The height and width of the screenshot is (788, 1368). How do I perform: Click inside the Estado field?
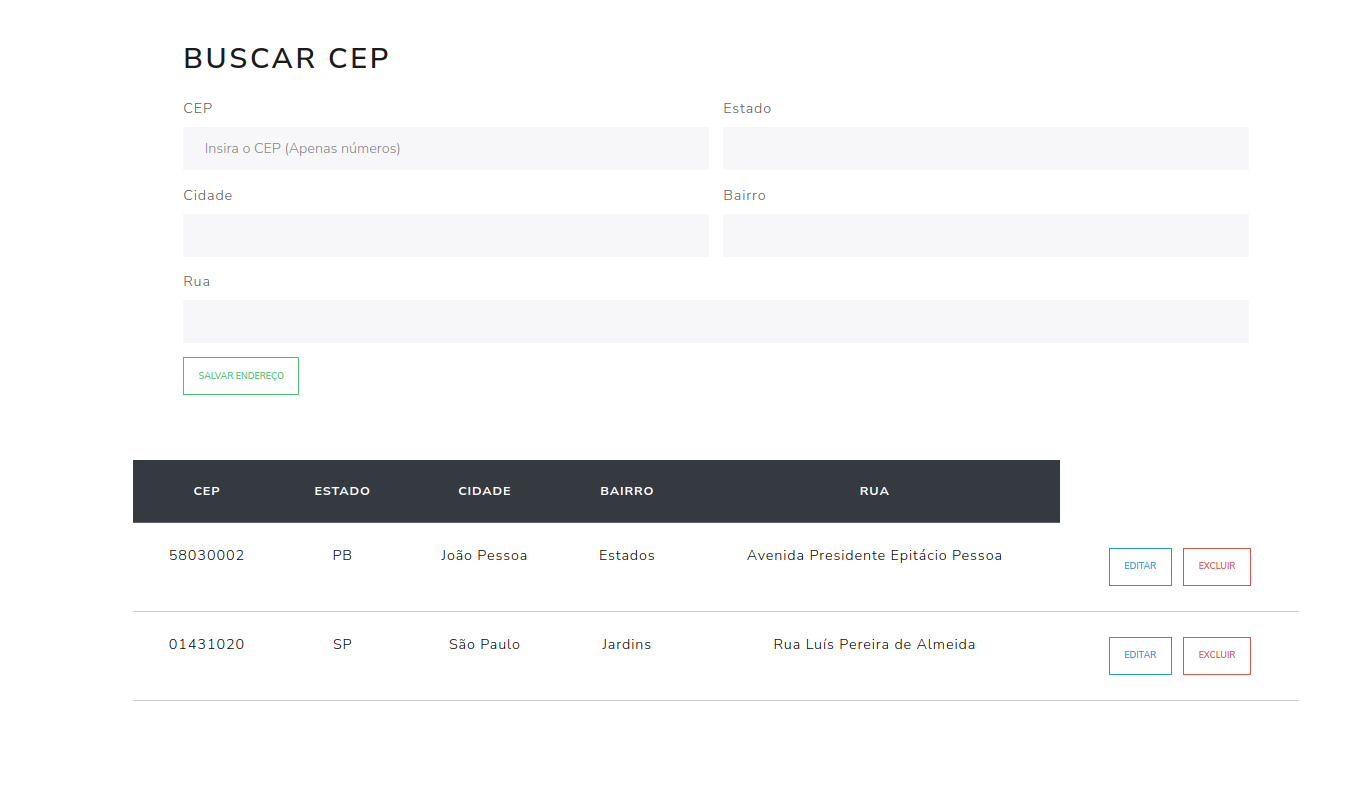(x=985, y=148)
